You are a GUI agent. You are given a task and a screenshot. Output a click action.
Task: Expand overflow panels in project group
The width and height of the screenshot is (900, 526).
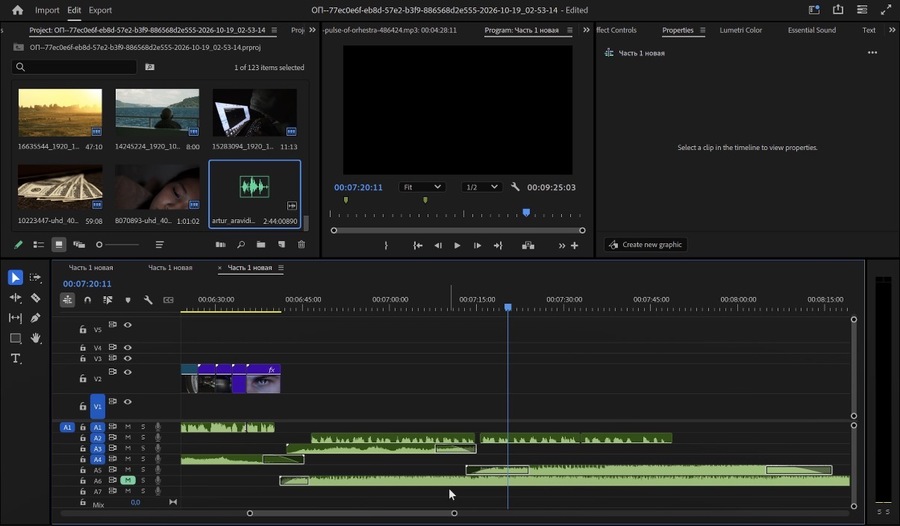pyautogui.click(x=312, y=30)
